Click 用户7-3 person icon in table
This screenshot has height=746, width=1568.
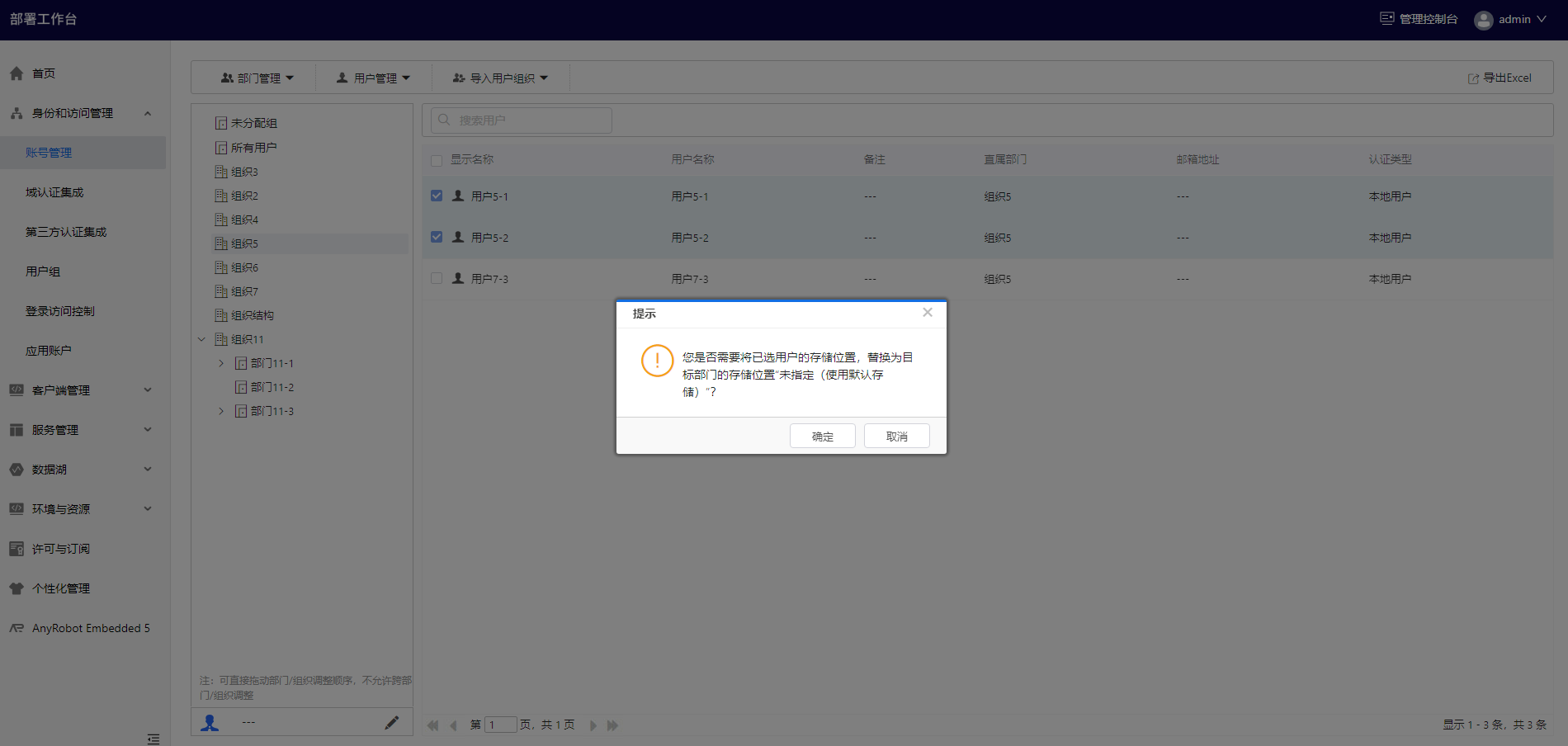(x=458, y=278)
